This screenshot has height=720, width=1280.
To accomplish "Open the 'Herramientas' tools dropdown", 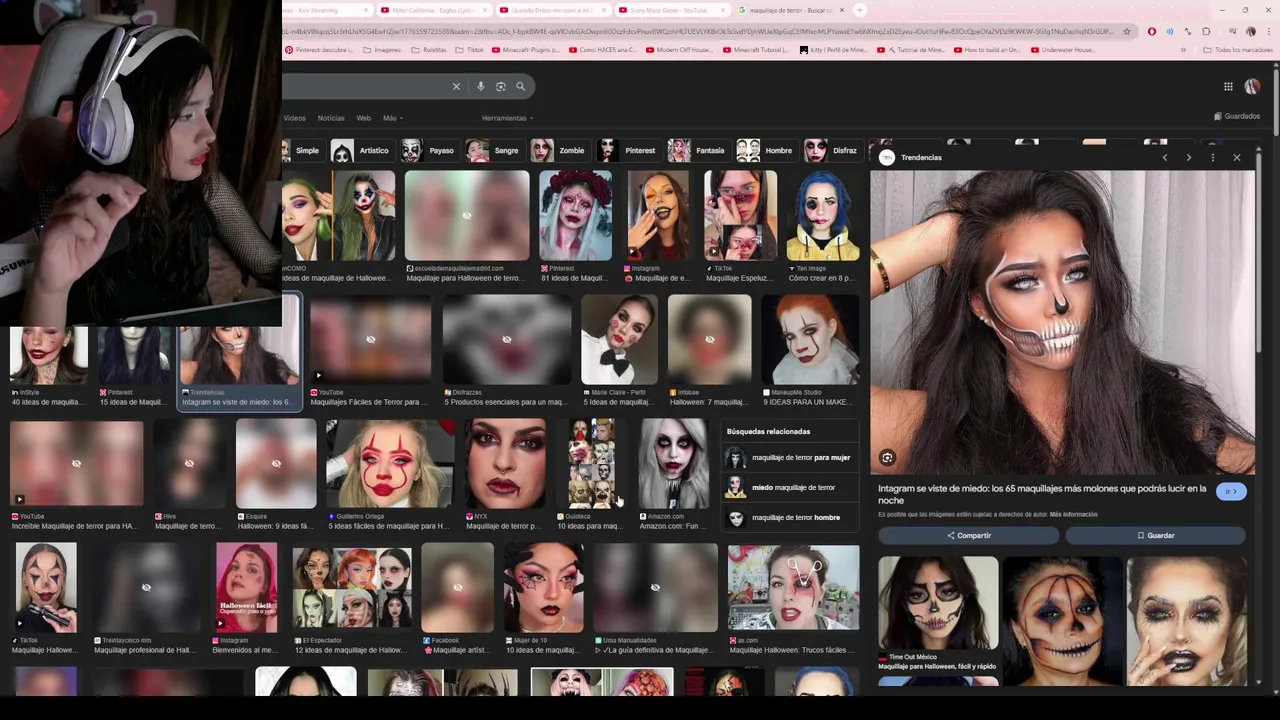I will [x=507, y=118].
